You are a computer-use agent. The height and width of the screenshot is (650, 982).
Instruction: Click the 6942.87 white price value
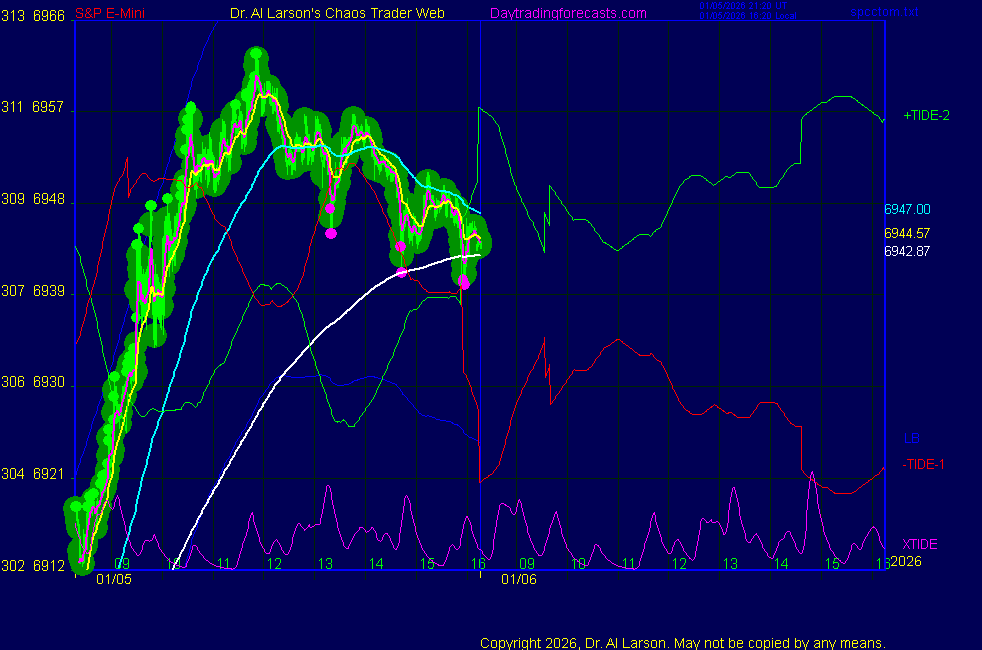click(x=907, y=251)
